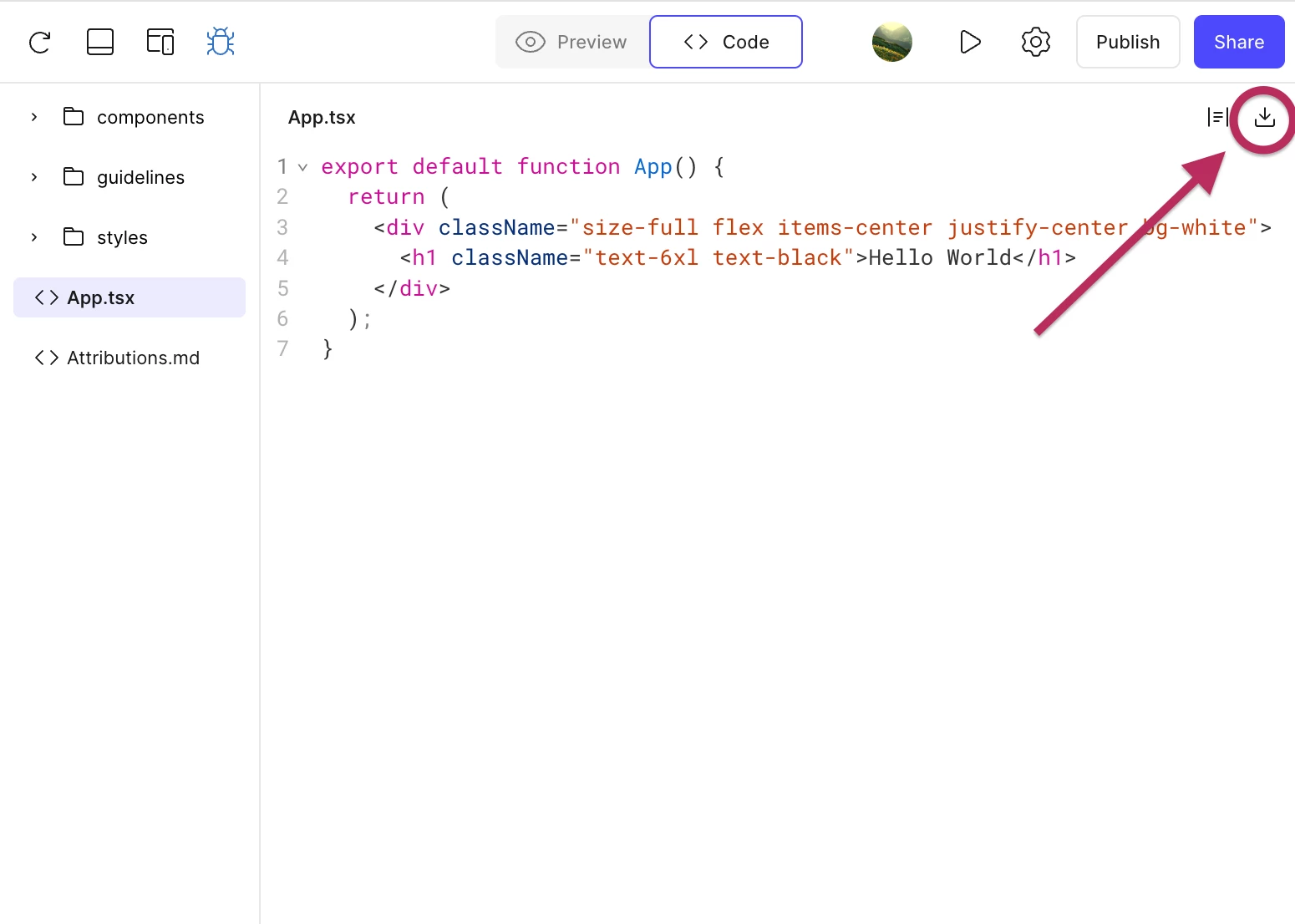This screenshot has height=924, width=1295.
Task: Click the eye icon in Preview tab
Action: pos(531,42)
